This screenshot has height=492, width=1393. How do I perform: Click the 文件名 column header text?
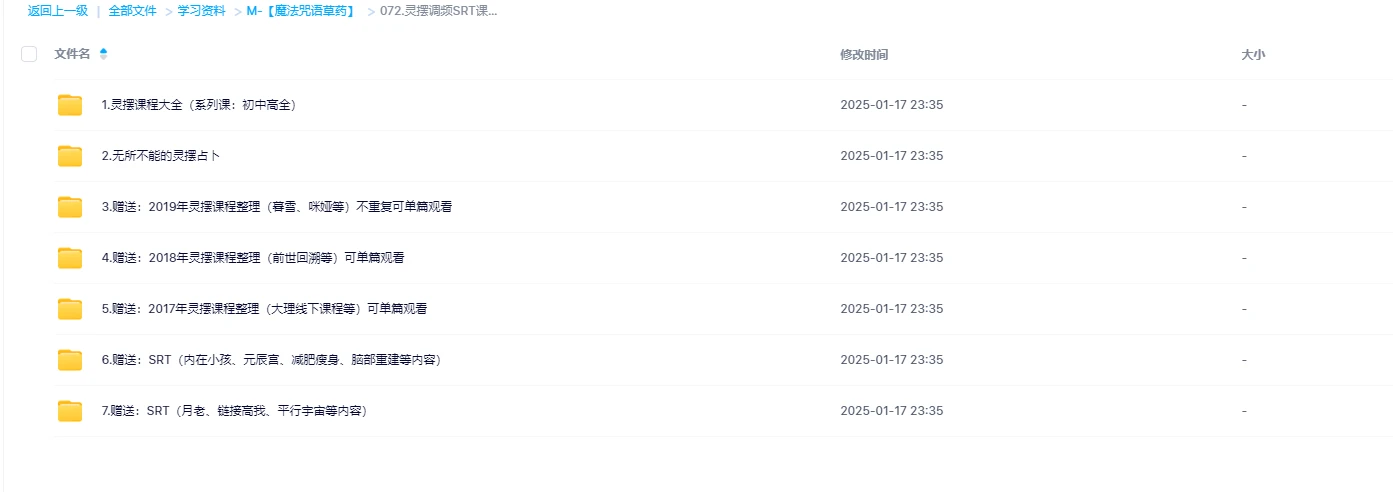(72, 54)
